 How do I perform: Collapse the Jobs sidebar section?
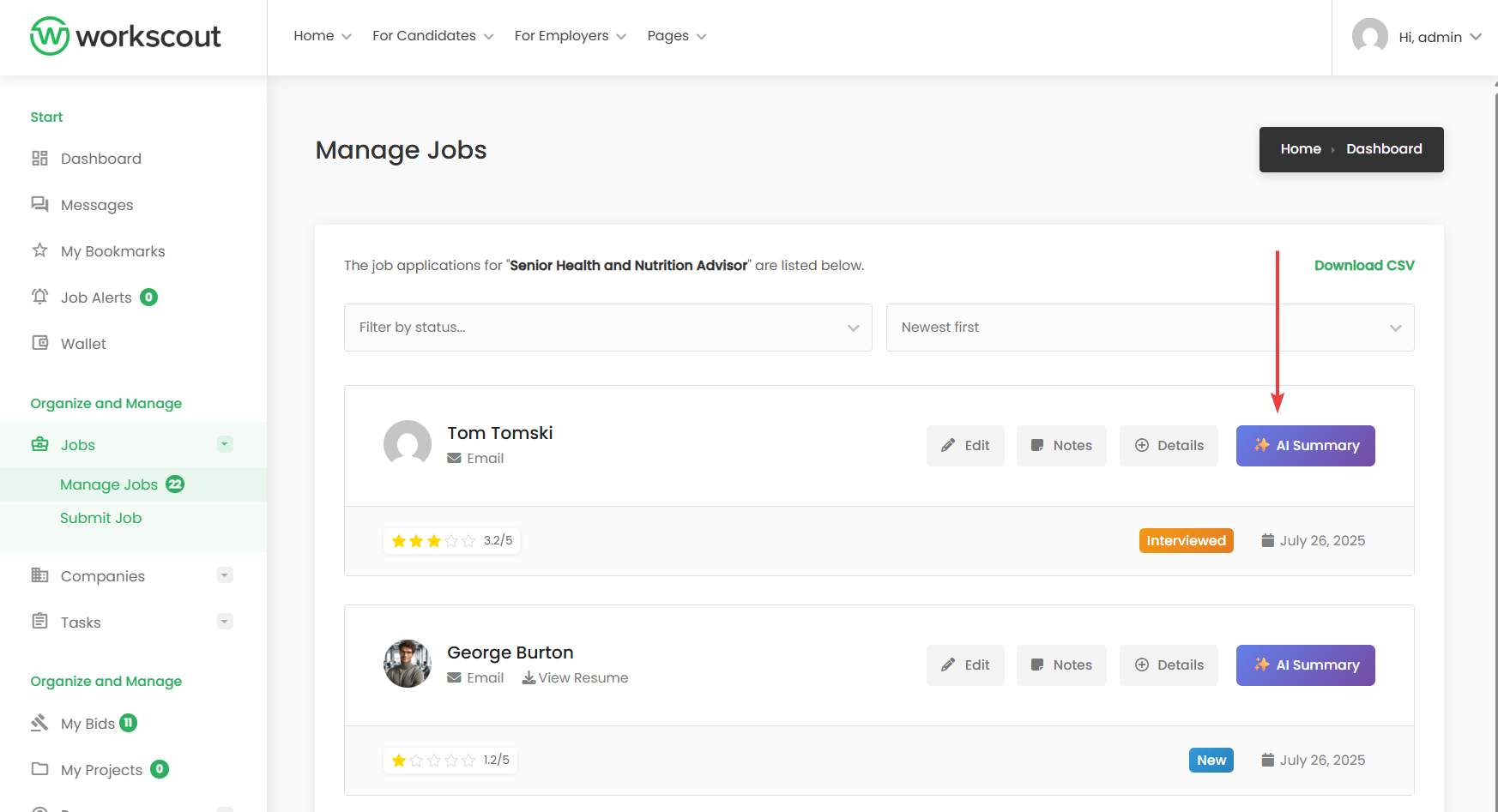[x=225, y=444]
